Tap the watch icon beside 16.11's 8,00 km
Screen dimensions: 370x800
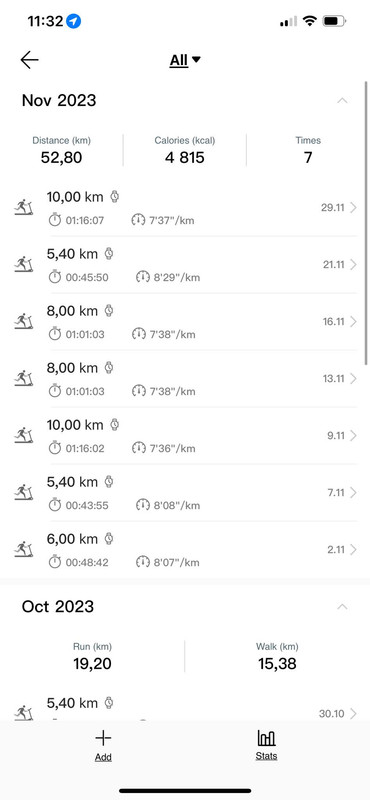tap(109, 310)
